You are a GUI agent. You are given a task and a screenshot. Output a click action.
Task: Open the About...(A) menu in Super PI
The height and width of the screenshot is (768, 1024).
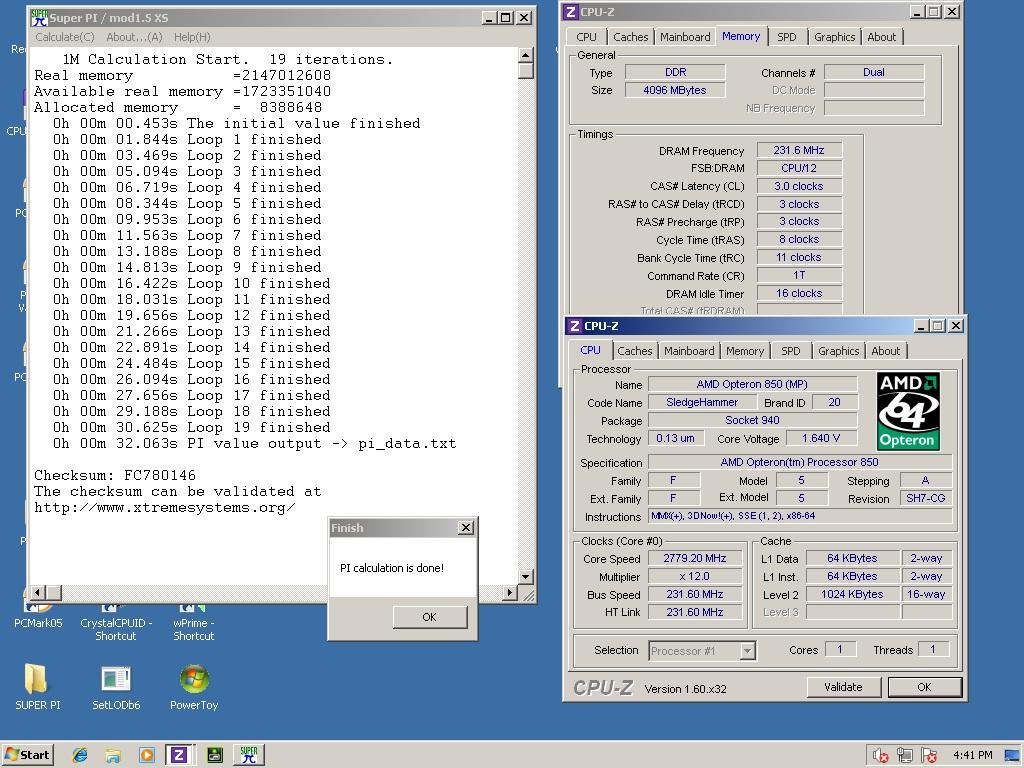(134, 37)
